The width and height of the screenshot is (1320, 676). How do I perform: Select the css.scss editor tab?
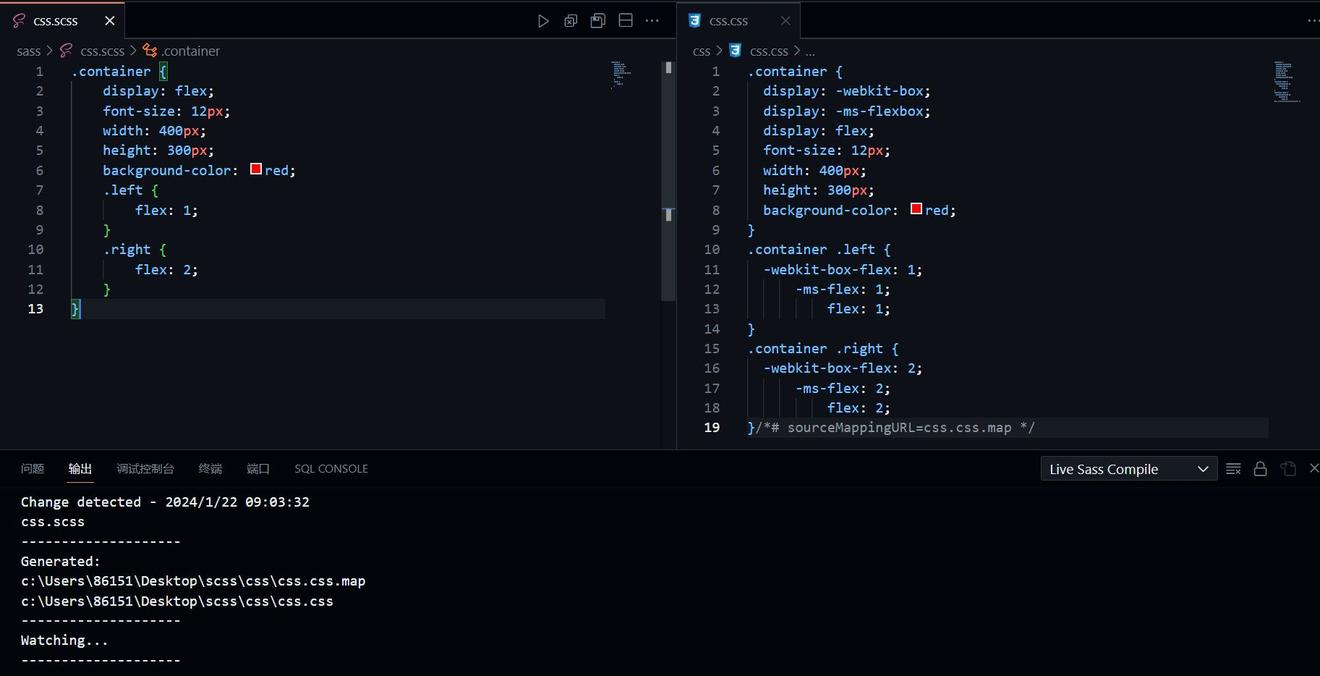point(55,21)
